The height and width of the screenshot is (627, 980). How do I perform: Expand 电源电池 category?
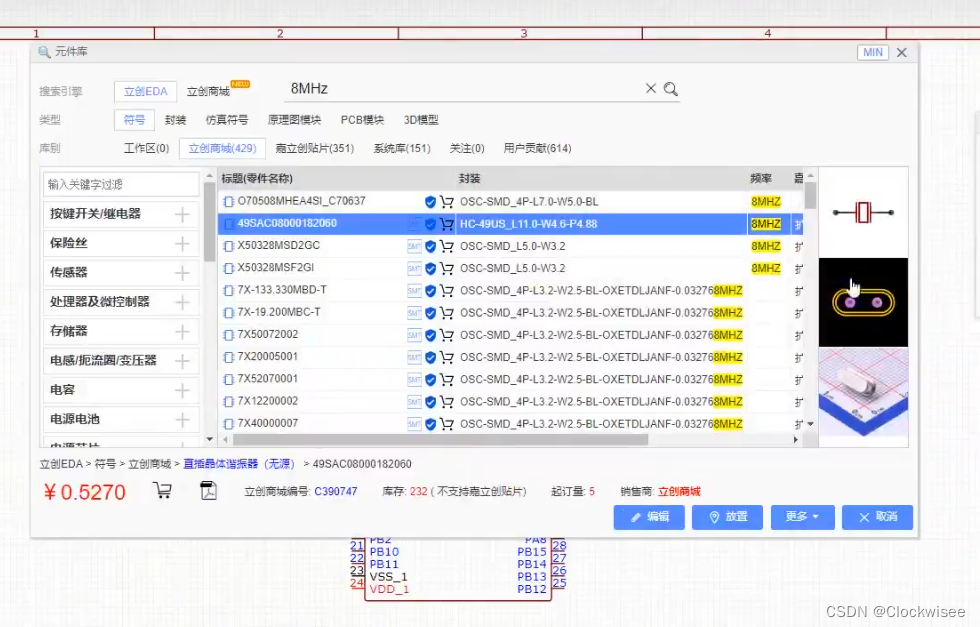182,419
